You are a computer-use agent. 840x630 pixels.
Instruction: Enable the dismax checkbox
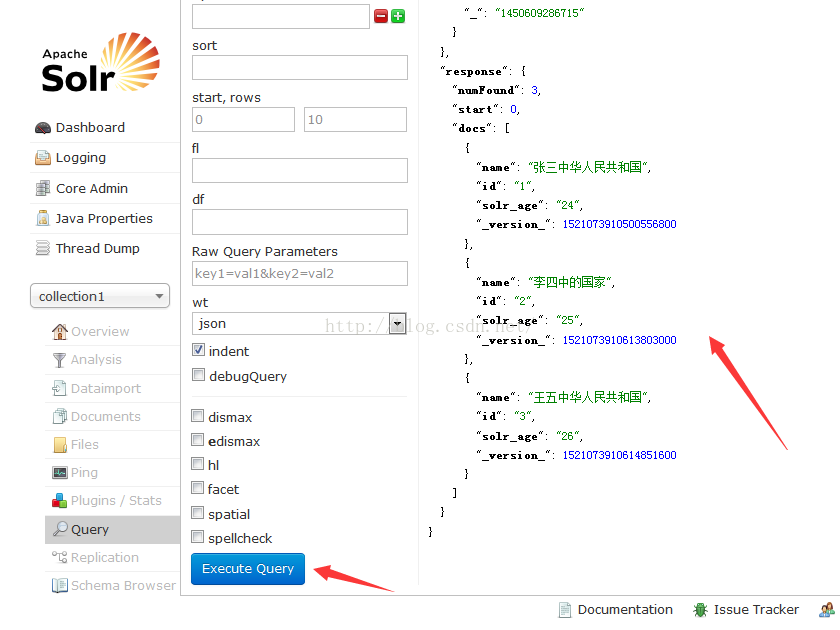(198, 416)
